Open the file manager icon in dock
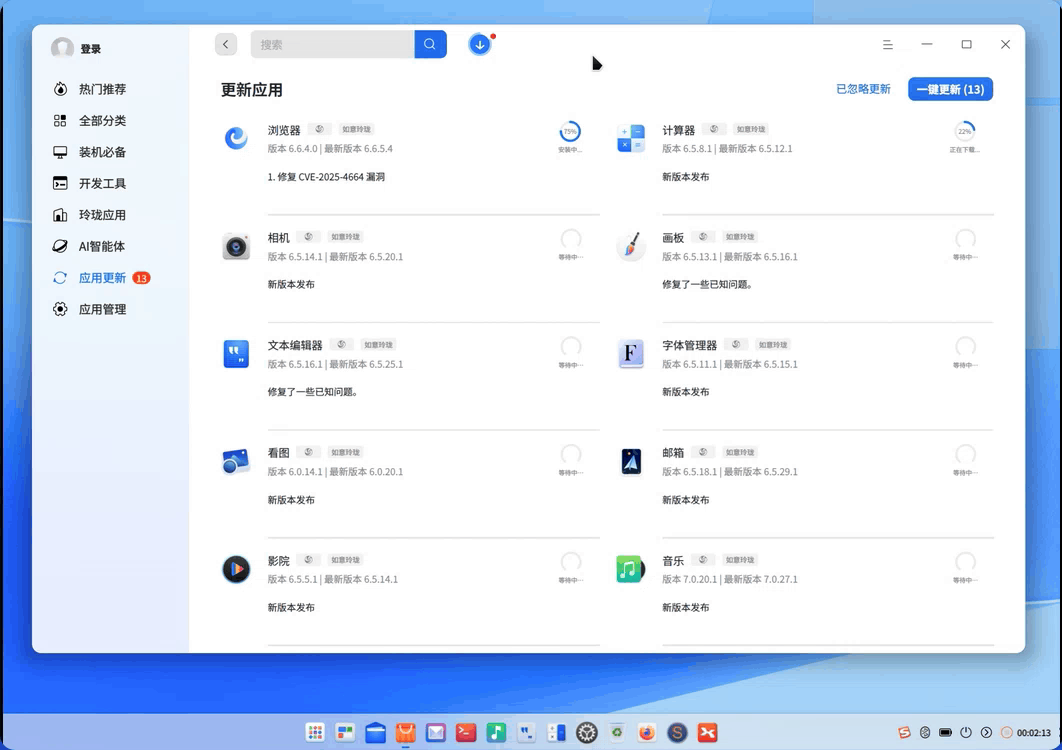The image size is (1062, 750). (375, 732)
